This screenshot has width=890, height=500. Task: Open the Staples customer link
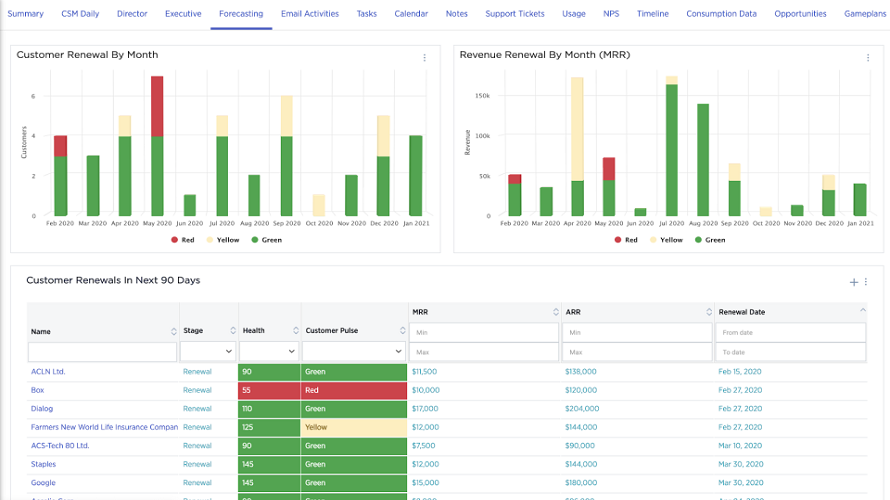[43, 464]
